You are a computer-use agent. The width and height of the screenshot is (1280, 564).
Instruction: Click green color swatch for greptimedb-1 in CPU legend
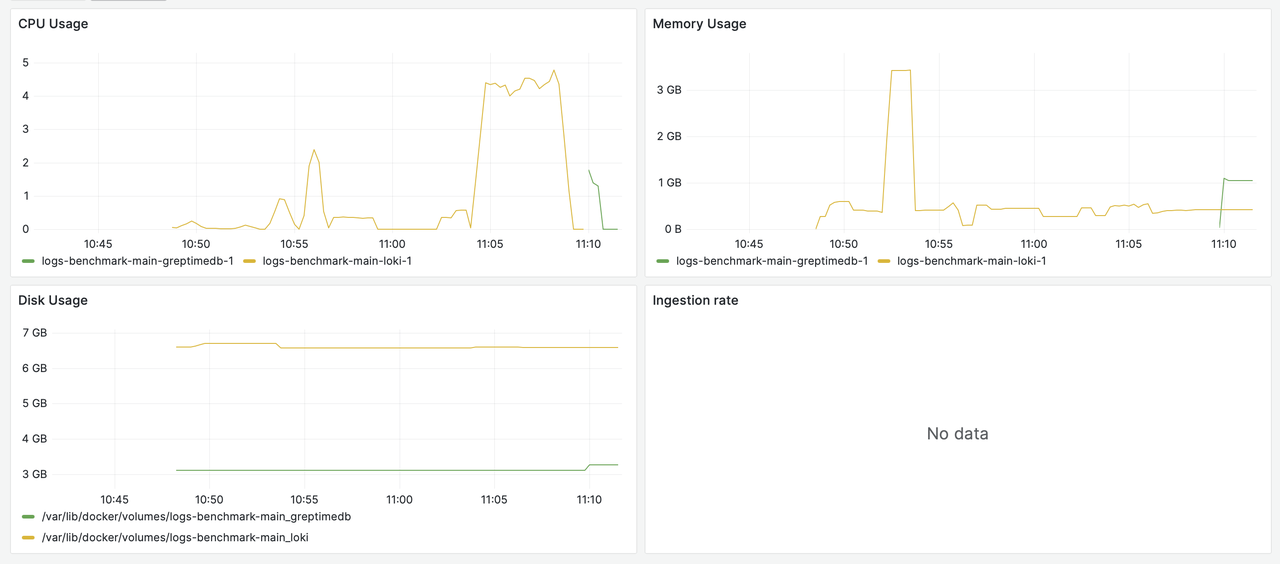(x=28, y=261)
